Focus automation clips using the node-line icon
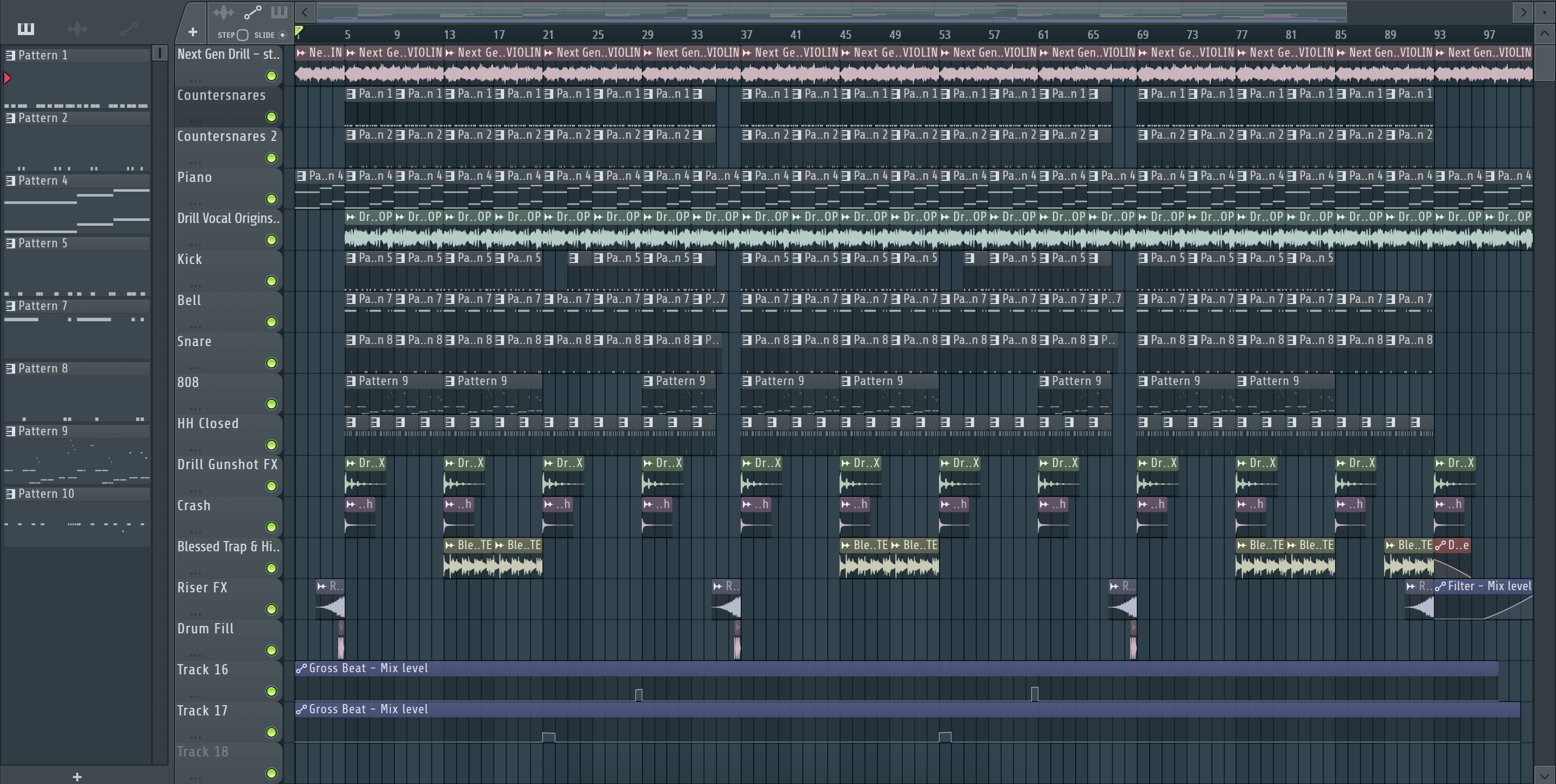1556x784 pixels. 252,12
